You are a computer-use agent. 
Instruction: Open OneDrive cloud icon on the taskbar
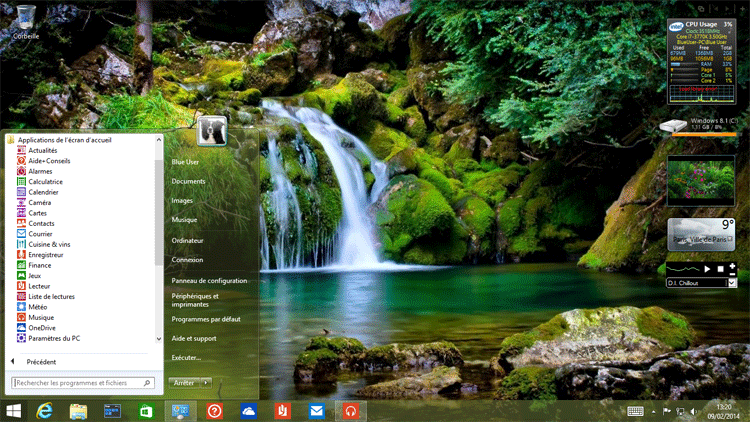[x=249, y=411]
